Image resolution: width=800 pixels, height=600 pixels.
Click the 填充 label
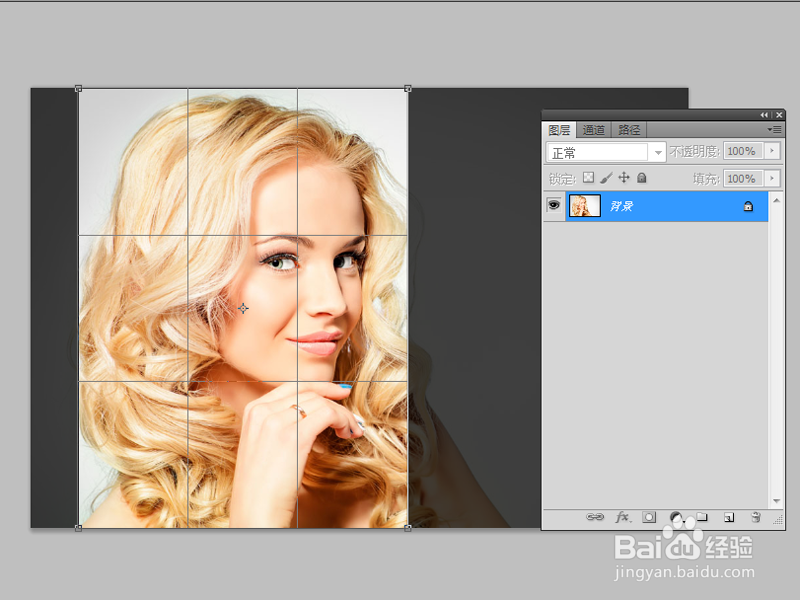[706, 179]
